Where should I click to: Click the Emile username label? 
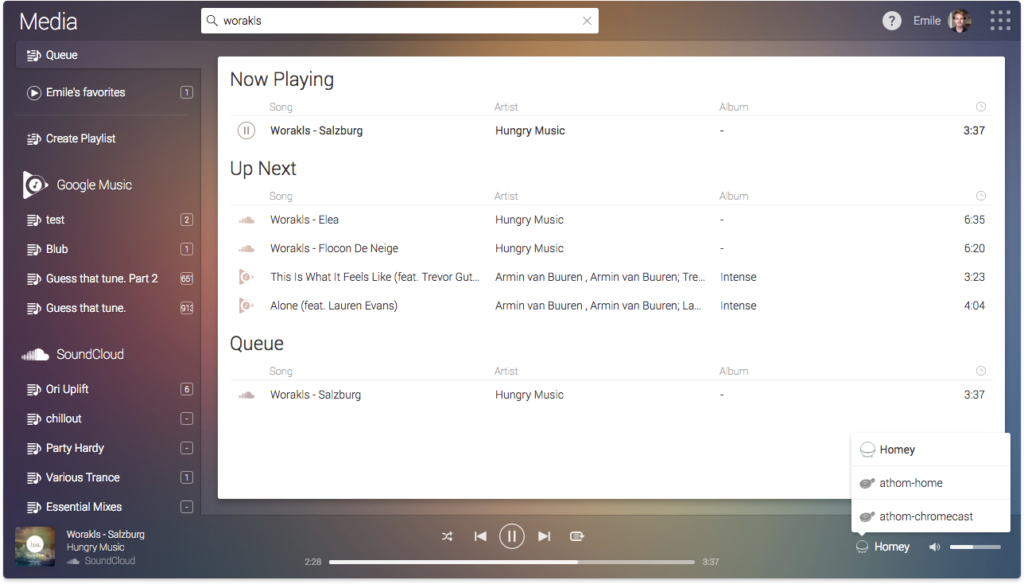coord(927,21)
